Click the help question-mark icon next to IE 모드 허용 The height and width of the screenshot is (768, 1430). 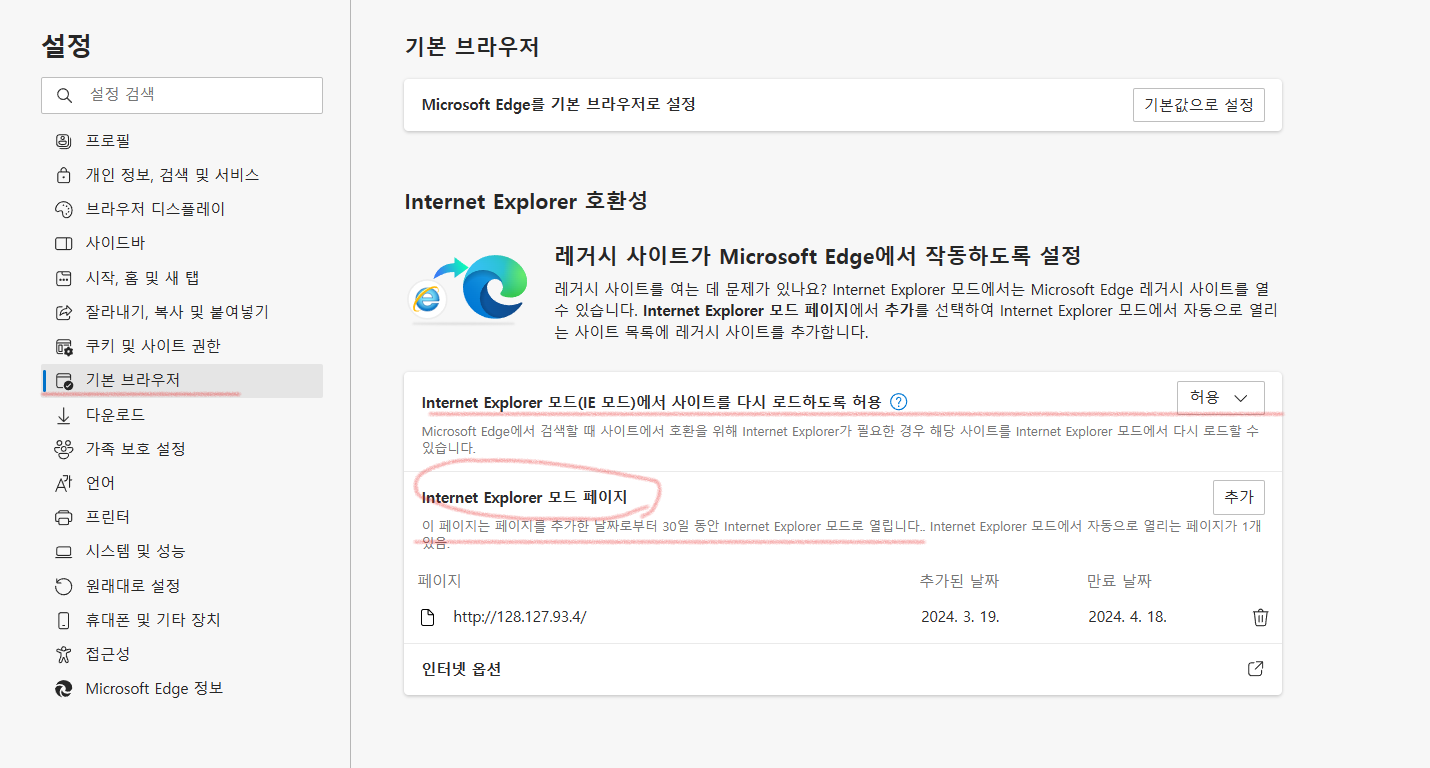(x=898, y=402)
